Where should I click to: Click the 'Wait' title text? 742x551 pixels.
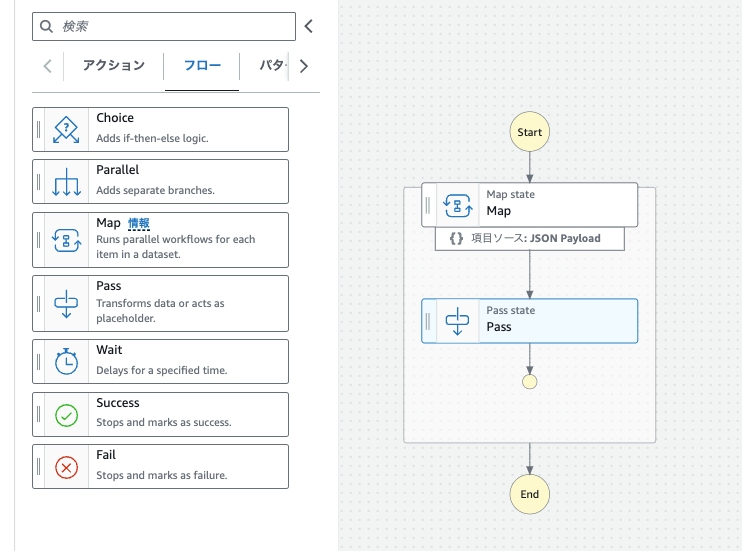coord(109,349)
